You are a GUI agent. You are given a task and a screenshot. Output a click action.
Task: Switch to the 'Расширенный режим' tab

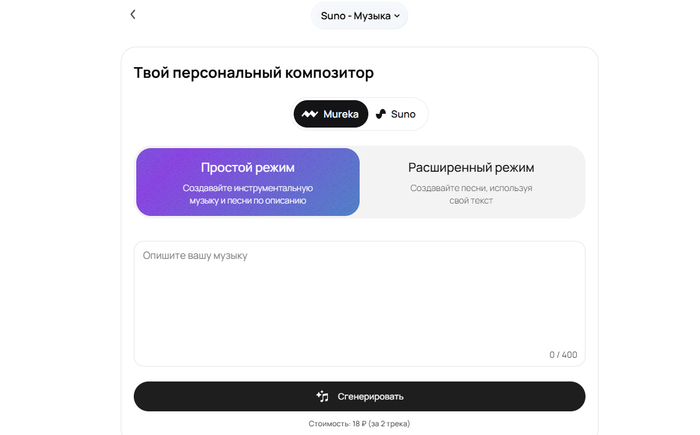coord(471,182)
